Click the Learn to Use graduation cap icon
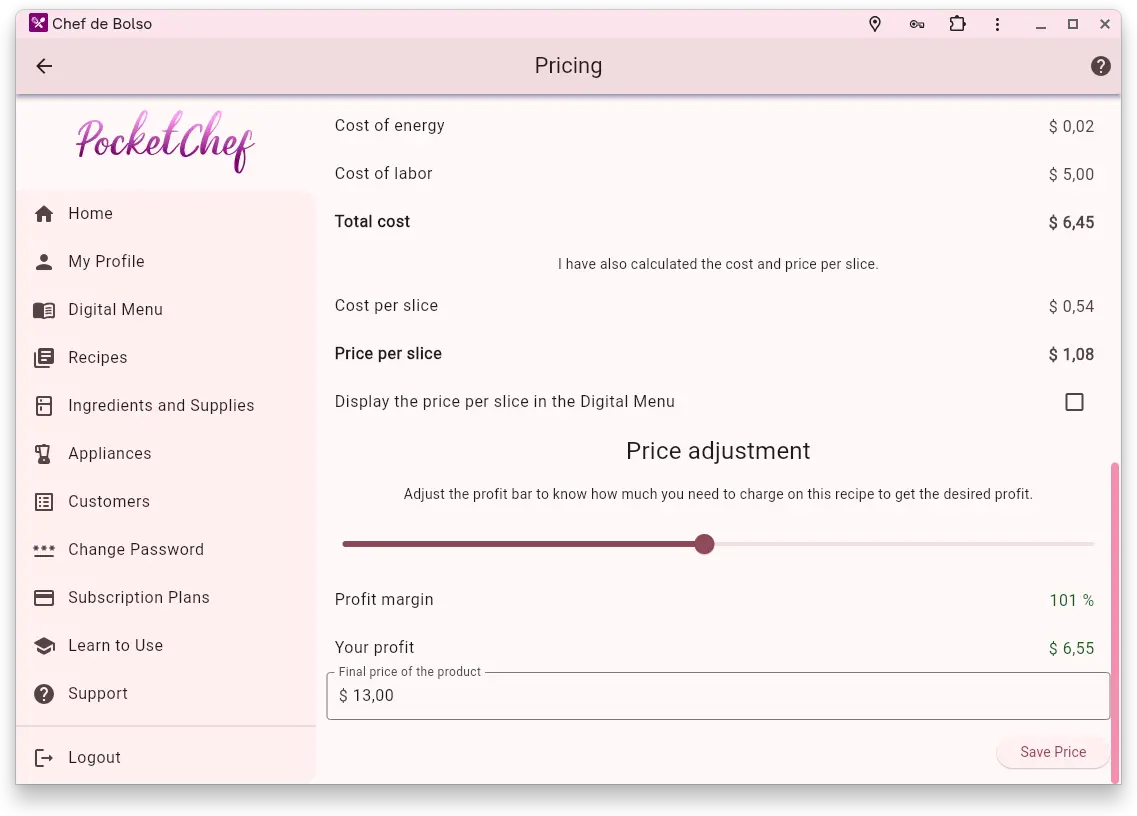The width and height of the screenshot is (1137, 816). point(44,646)
